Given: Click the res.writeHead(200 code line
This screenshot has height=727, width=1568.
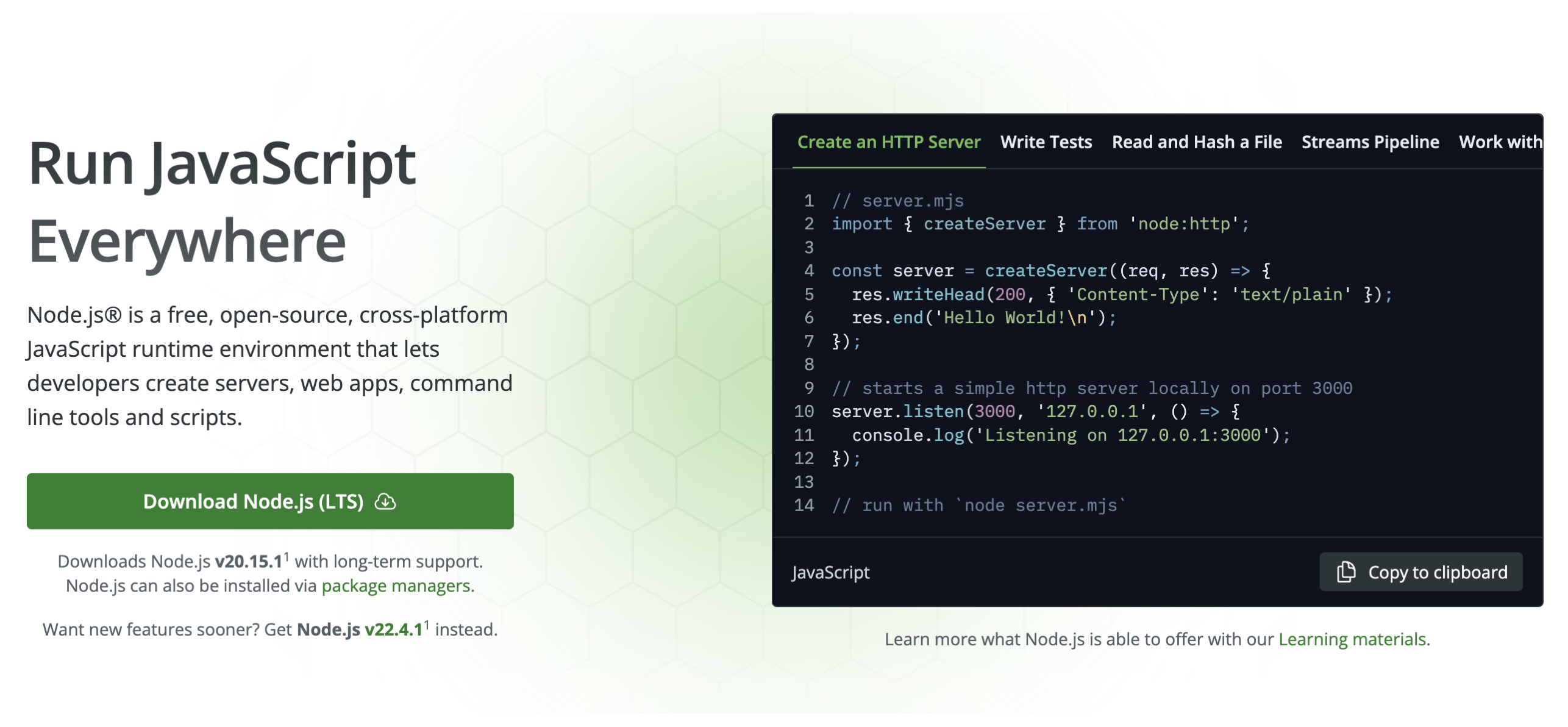Looking at the screenshot, I should [x=1122, y=295].
